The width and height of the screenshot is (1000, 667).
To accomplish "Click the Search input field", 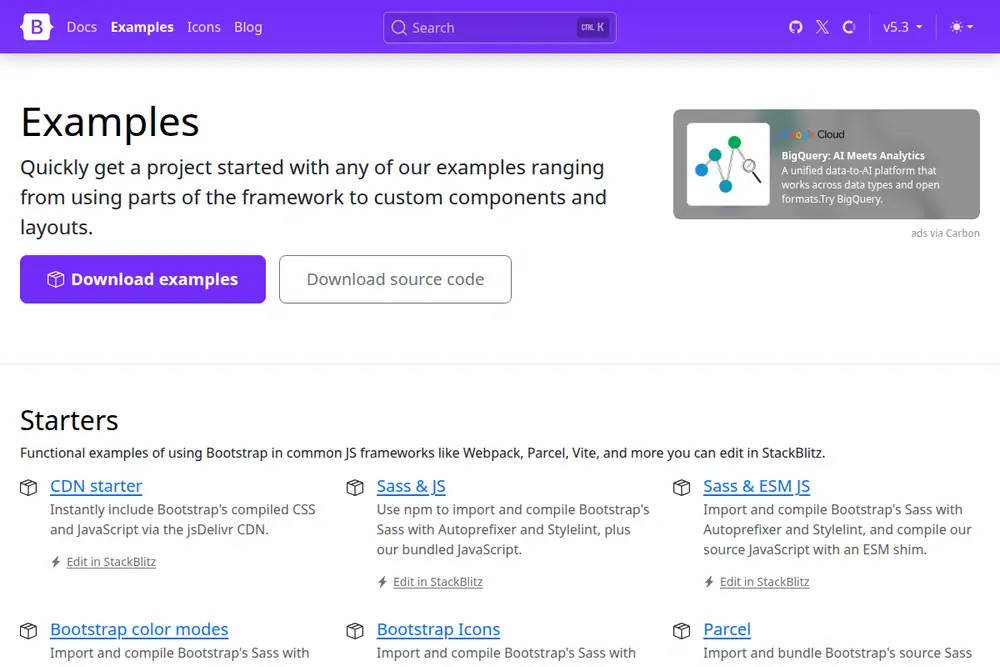I will tap(499, 27).
